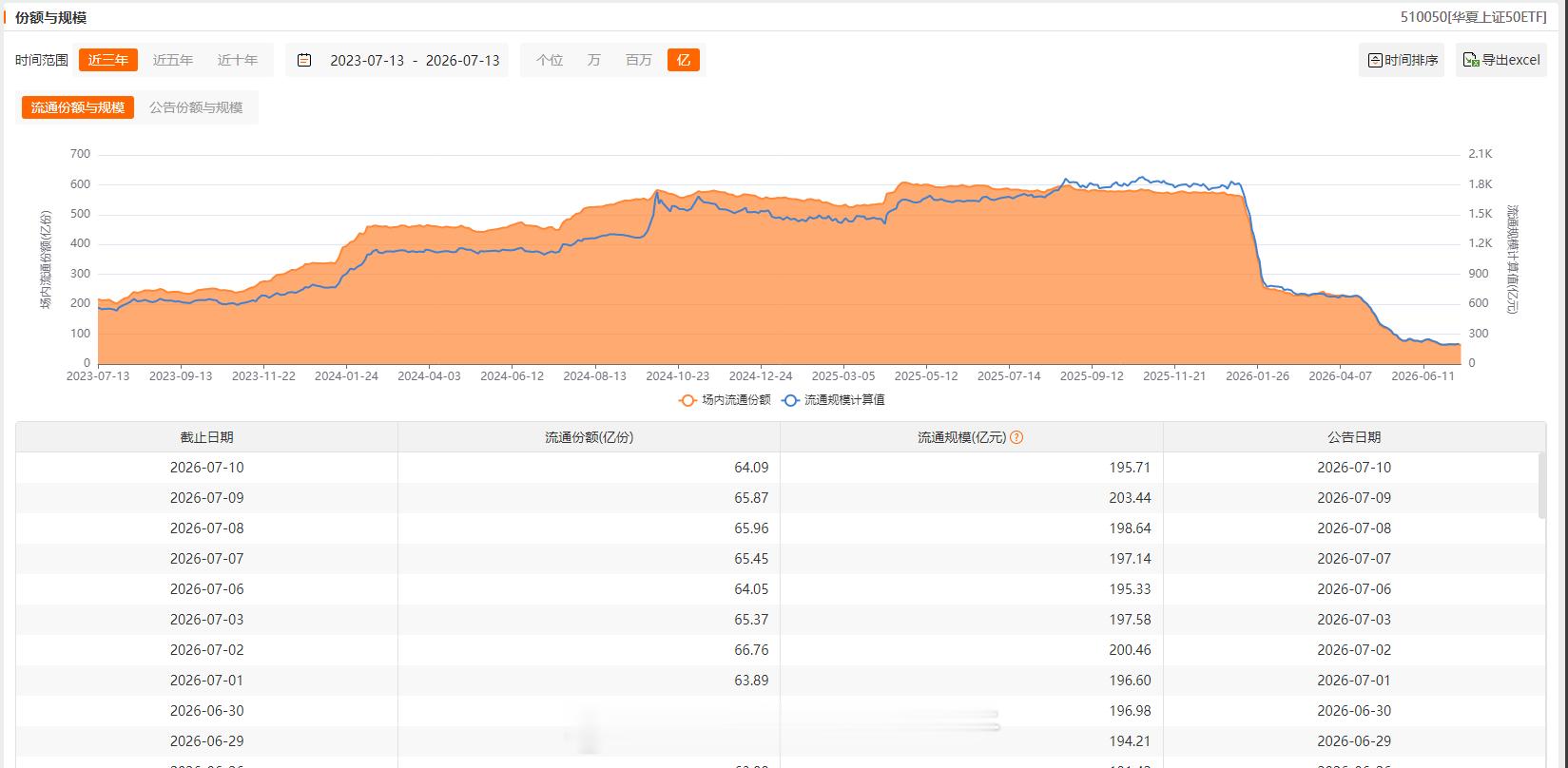Viewport: 1568px width, 768px height.
Task: Click scale value 200.46
Action: click(x=1130, y=650)
